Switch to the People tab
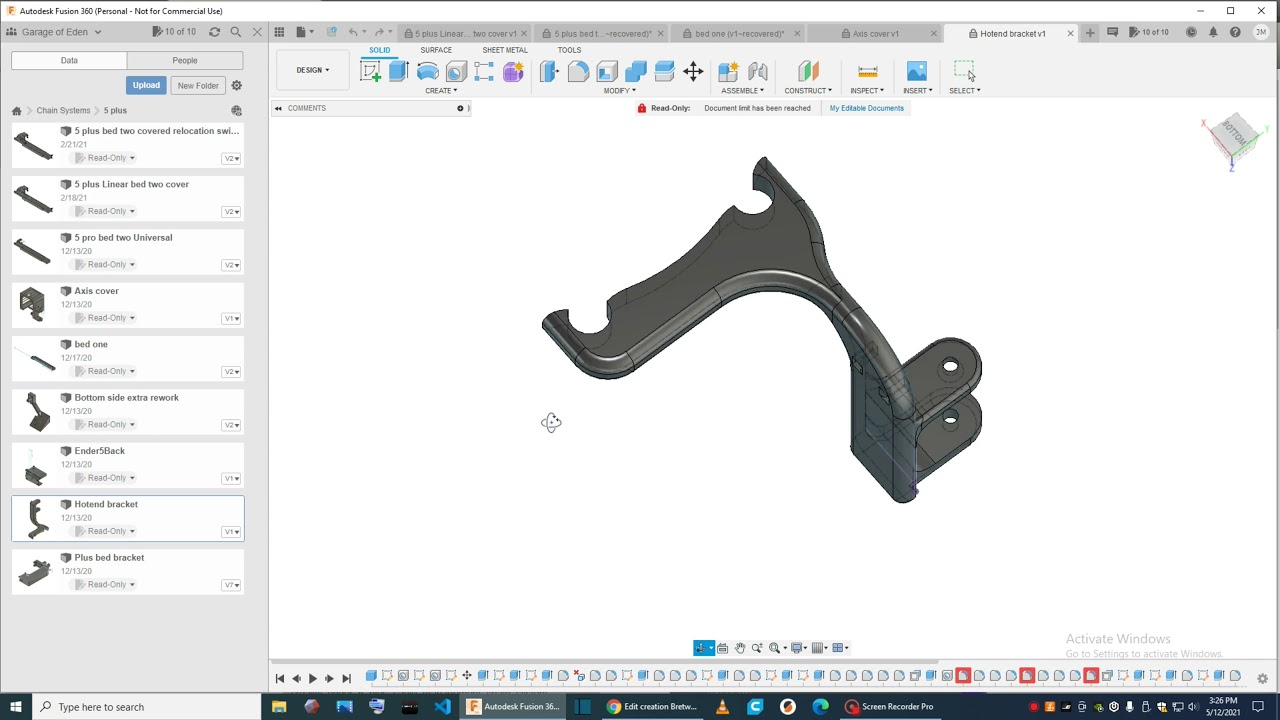Screen dimensions: 1280x720 coord(185,60)
